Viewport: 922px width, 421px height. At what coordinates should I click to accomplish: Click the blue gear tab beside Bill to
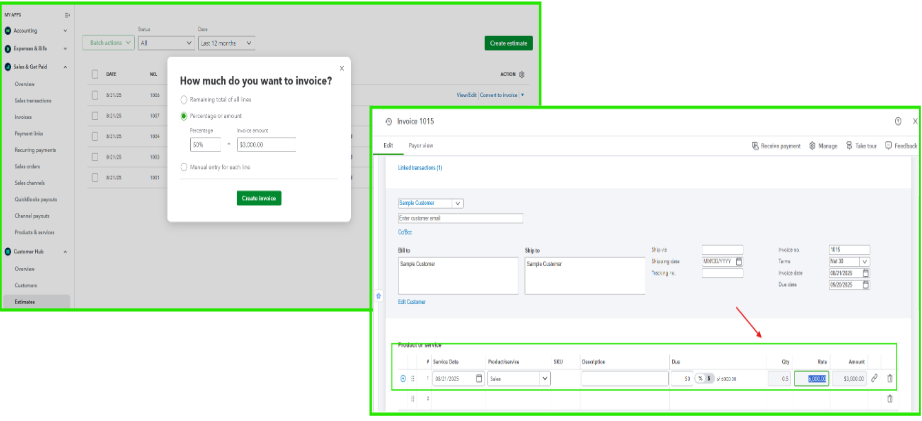click(x=379, y=296)
